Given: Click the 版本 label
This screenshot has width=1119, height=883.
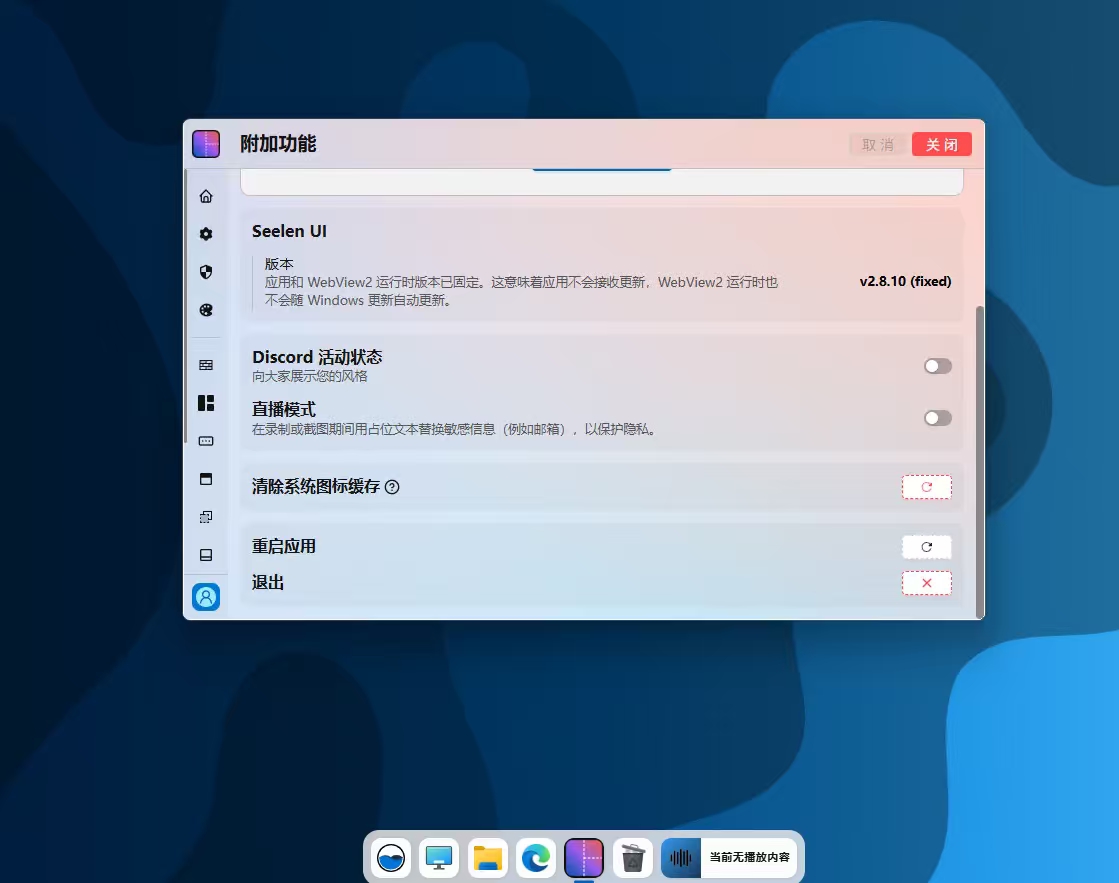Looking at the screenshot, I should point(279,263).
